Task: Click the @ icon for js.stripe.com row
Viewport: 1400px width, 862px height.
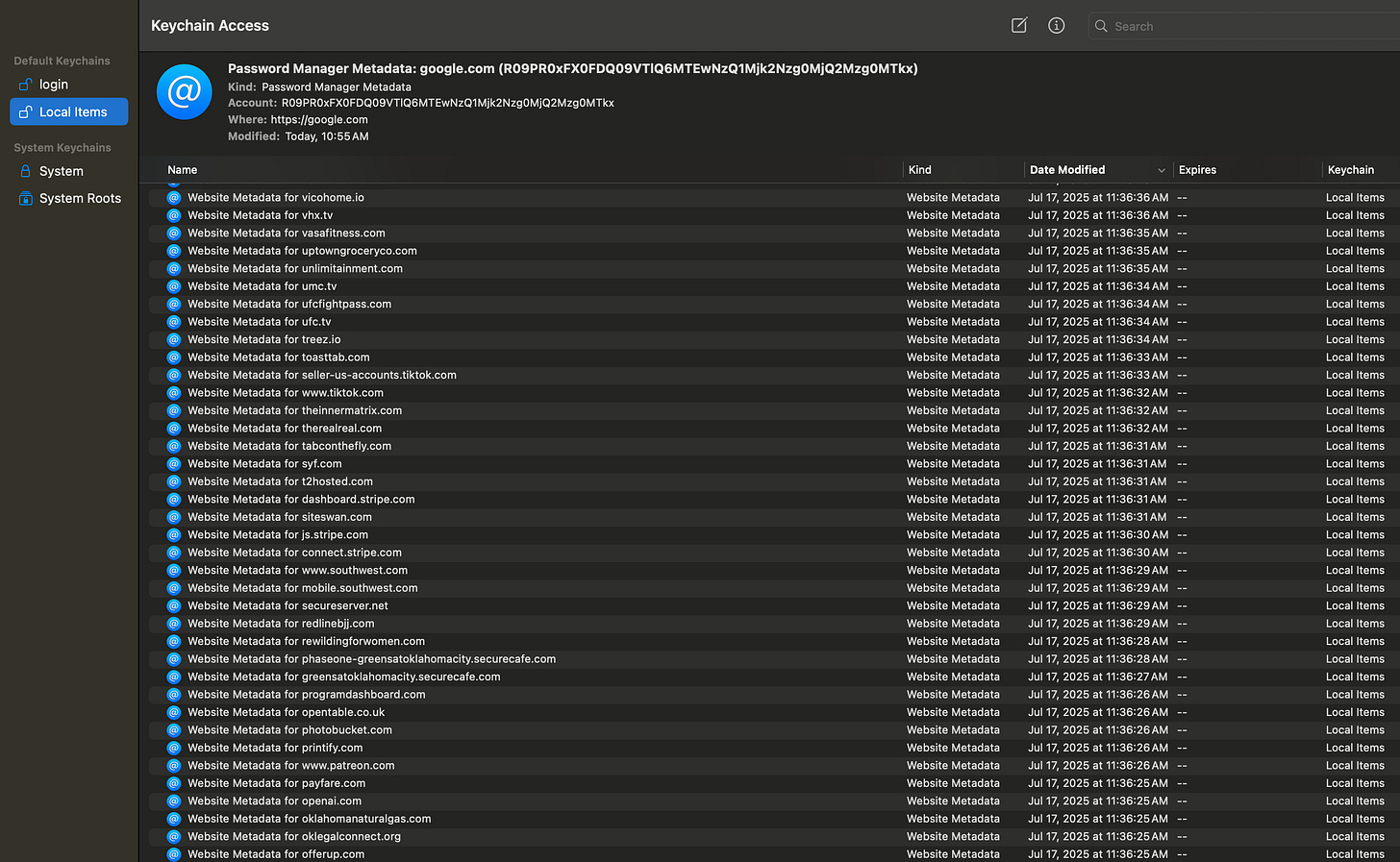Action: point(174,535)
